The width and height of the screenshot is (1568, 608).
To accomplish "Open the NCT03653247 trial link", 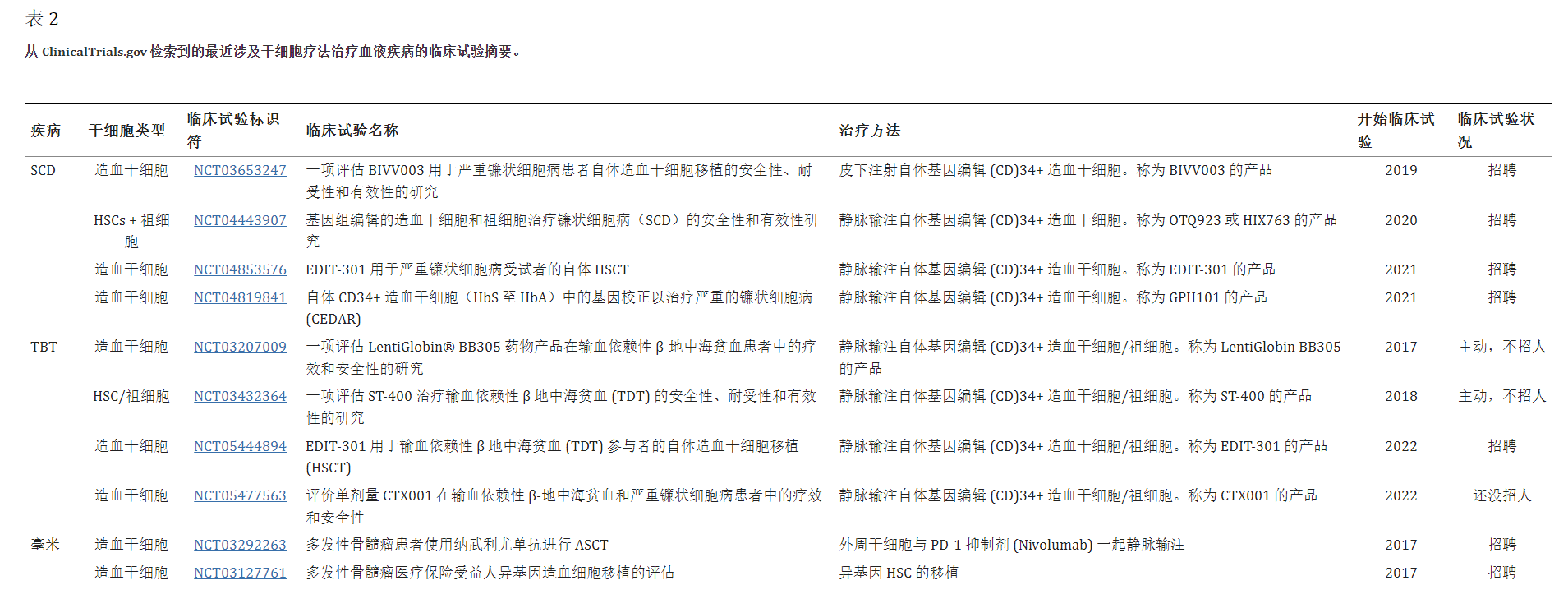I will tap(240, 170).
